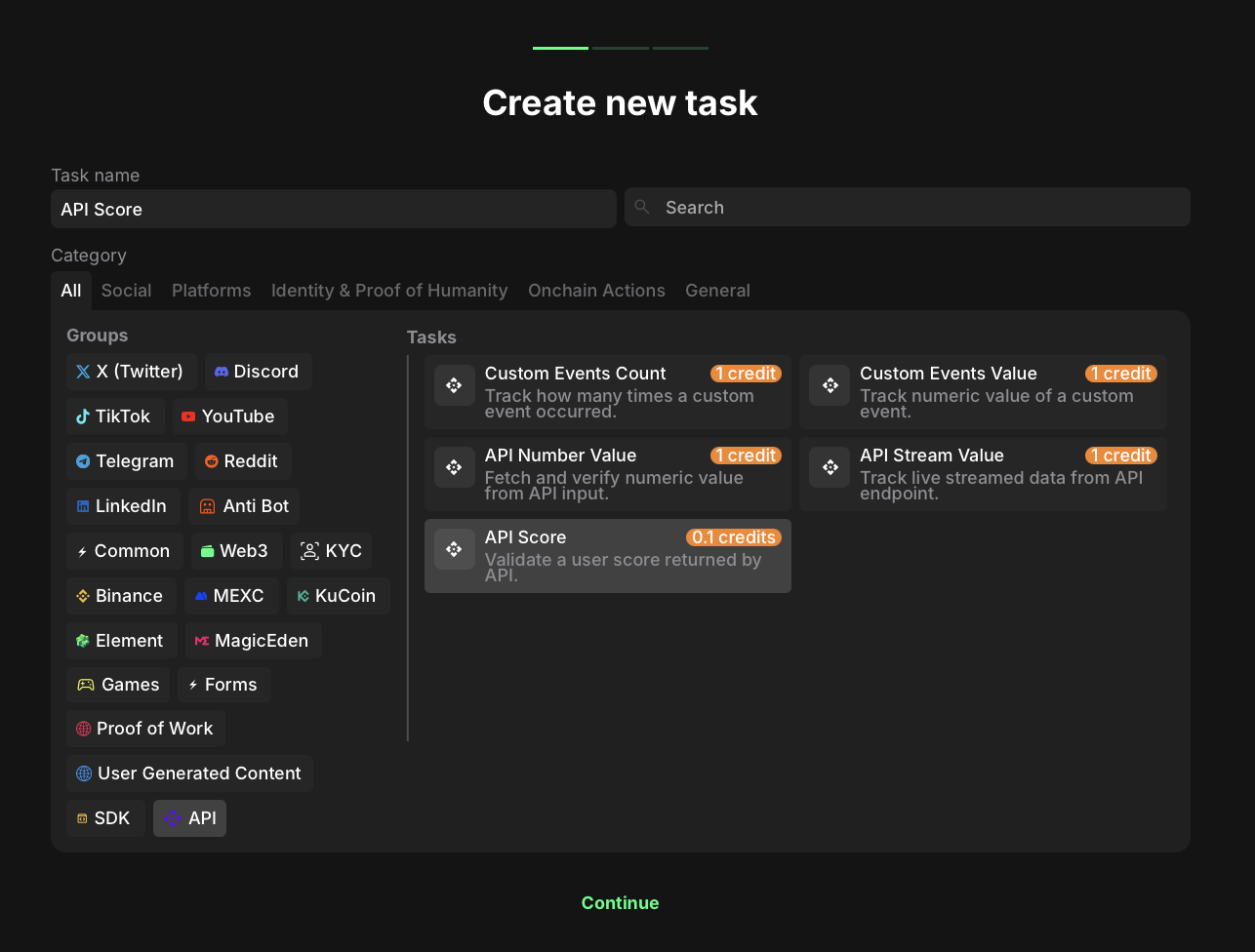Click the 'Create new task' title

pyautogui.click(x=620, y=102)
